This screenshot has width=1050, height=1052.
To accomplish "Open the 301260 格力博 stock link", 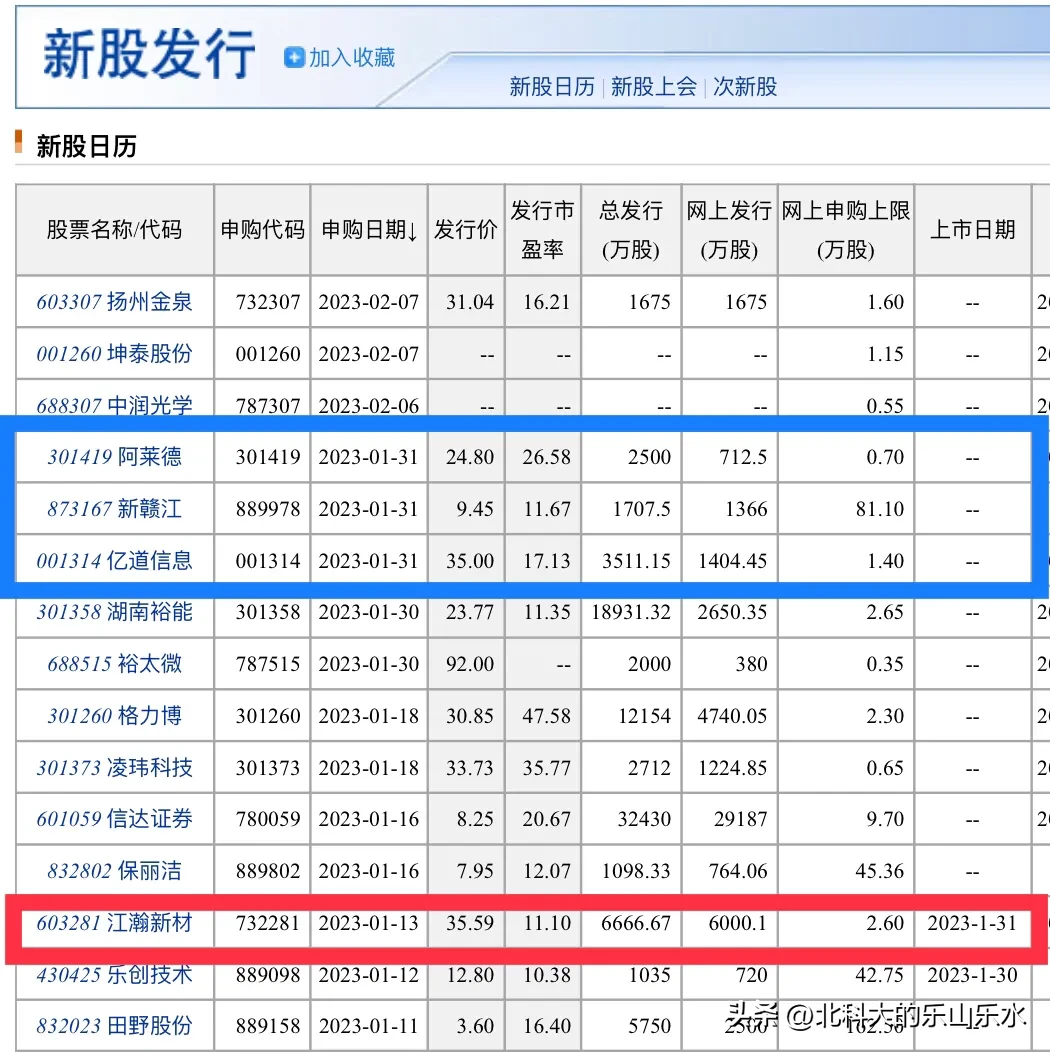I will (115, 715).
